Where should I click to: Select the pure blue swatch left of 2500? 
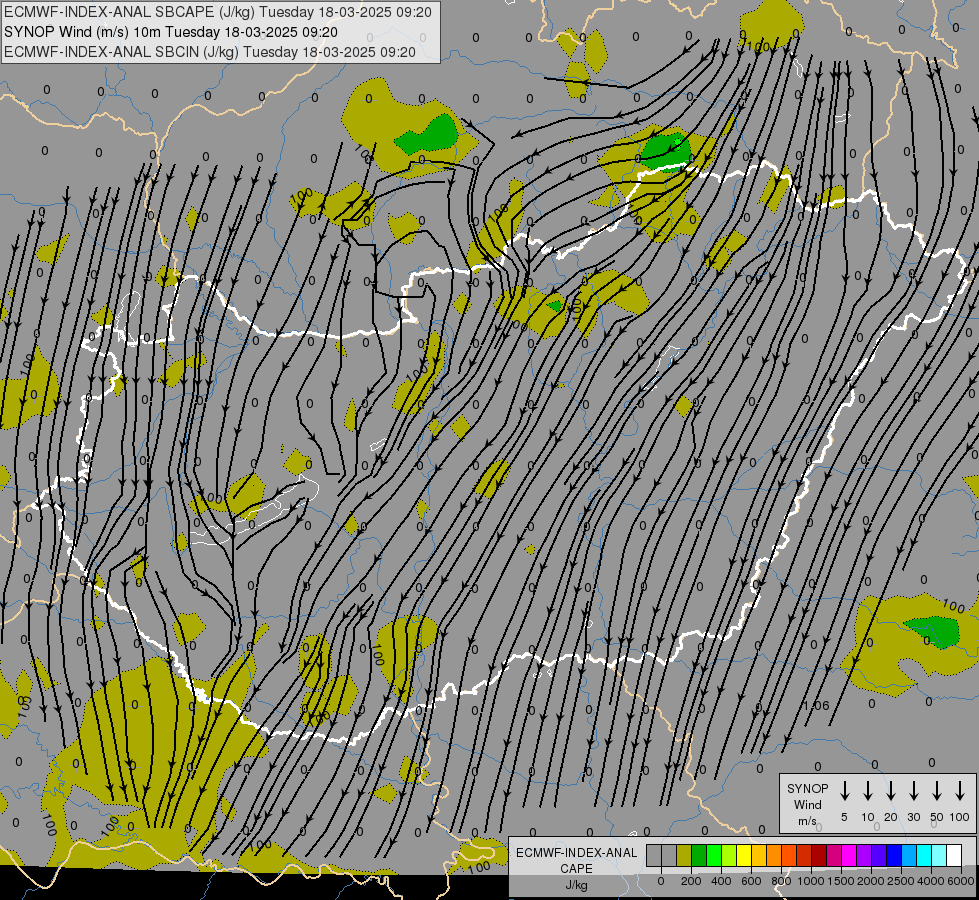tap(893, 855)
